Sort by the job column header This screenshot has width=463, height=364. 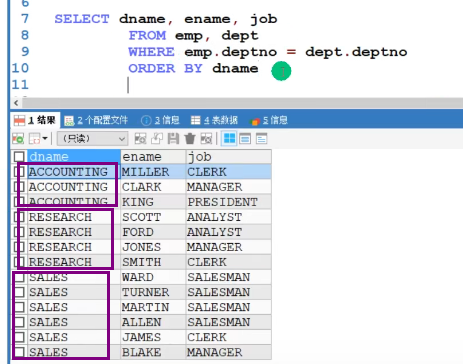(229, 157)
